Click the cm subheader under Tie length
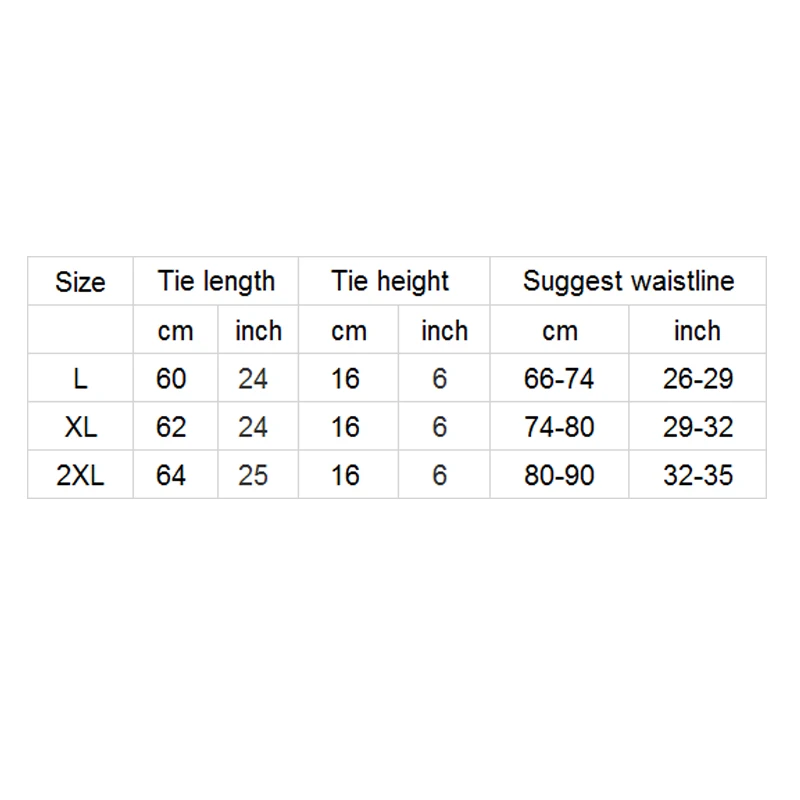This screenshot has width=800, height=800. click(x=175, y=331)
